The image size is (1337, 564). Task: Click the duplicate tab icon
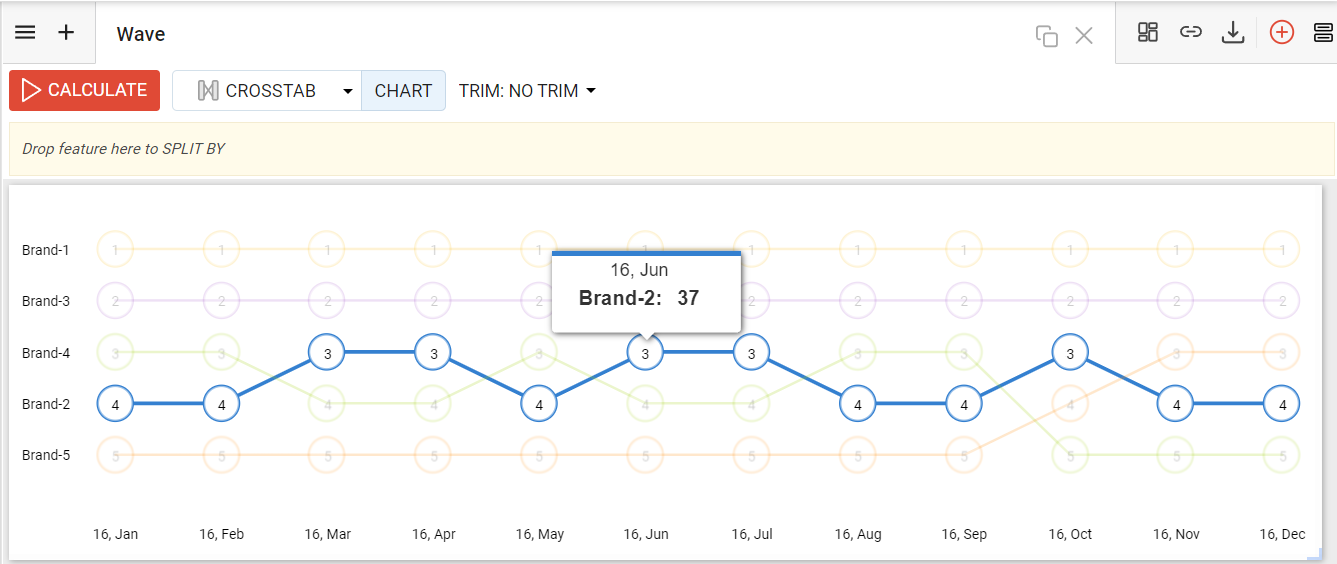point(1047,36)
